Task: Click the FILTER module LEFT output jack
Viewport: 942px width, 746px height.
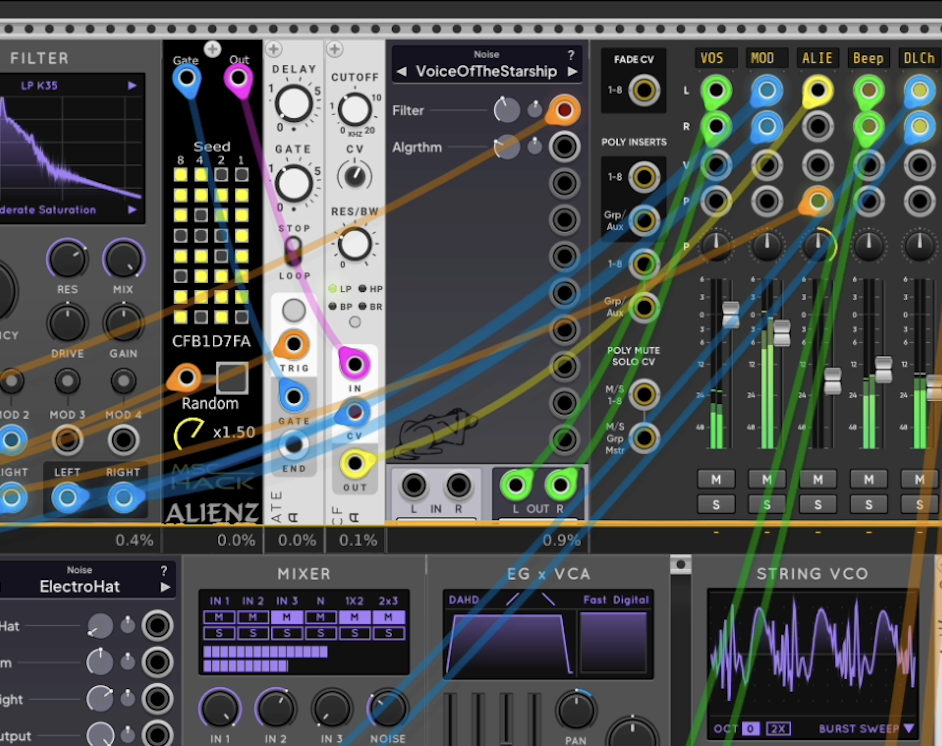Action: pyautogui.click(x=67, y=497)
